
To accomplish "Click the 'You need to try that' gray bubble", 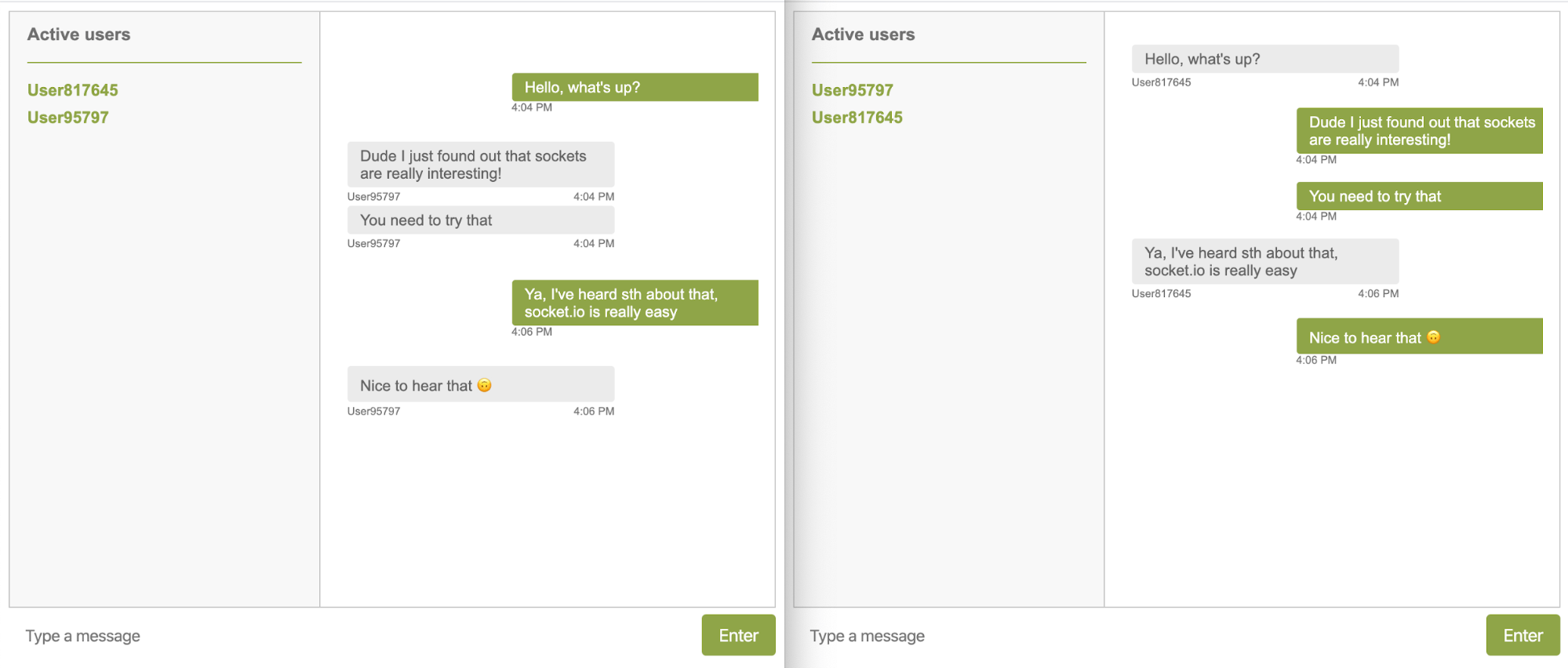I will (x=480, y=220).
